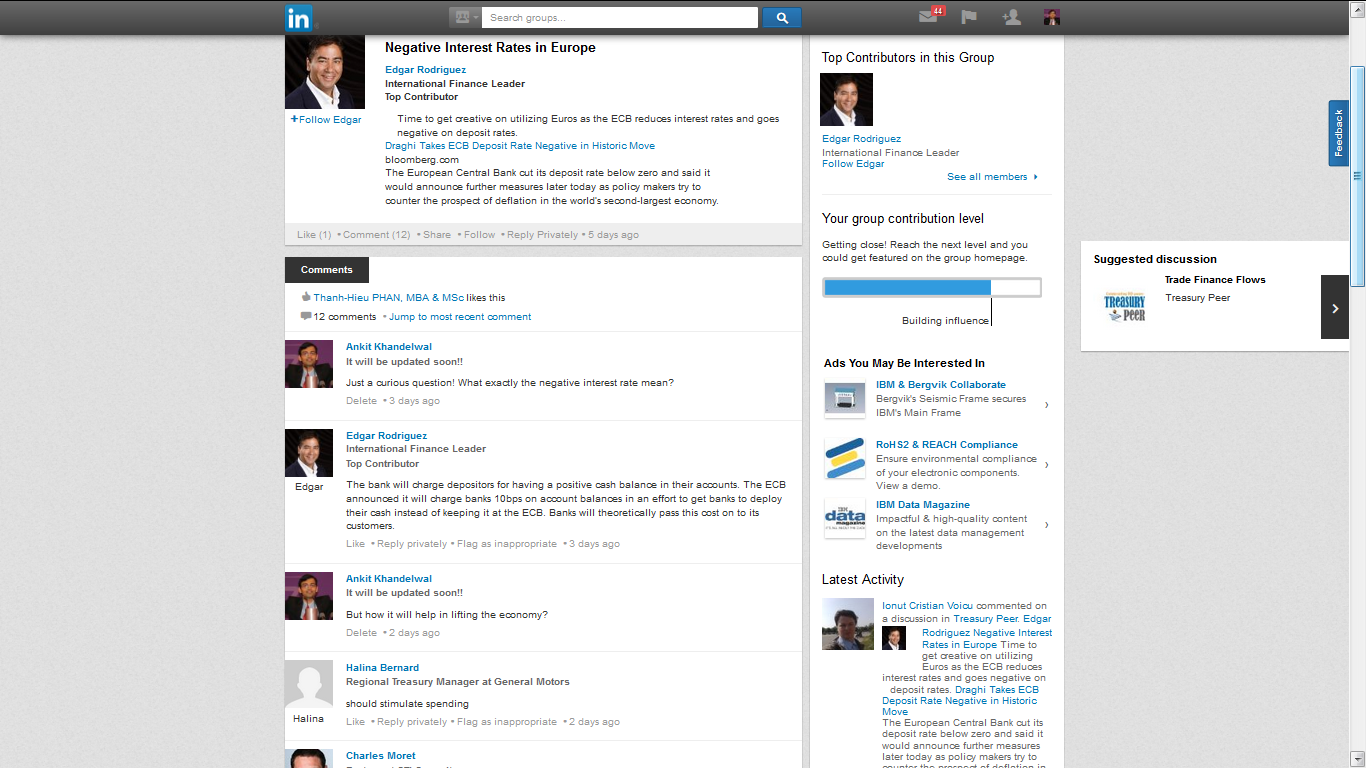
Task: Open the LinkedIn home logo
Action: (x=299, y=18)
